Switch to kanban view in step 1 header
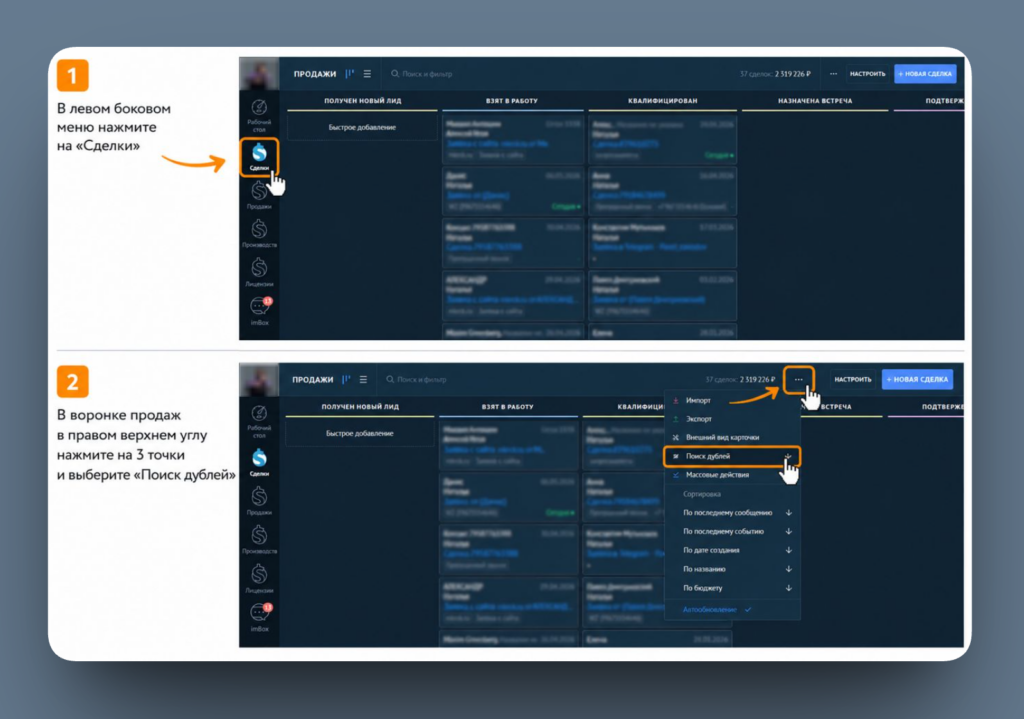This screenshot has width=1024, height=719. (x=349, y=74)
